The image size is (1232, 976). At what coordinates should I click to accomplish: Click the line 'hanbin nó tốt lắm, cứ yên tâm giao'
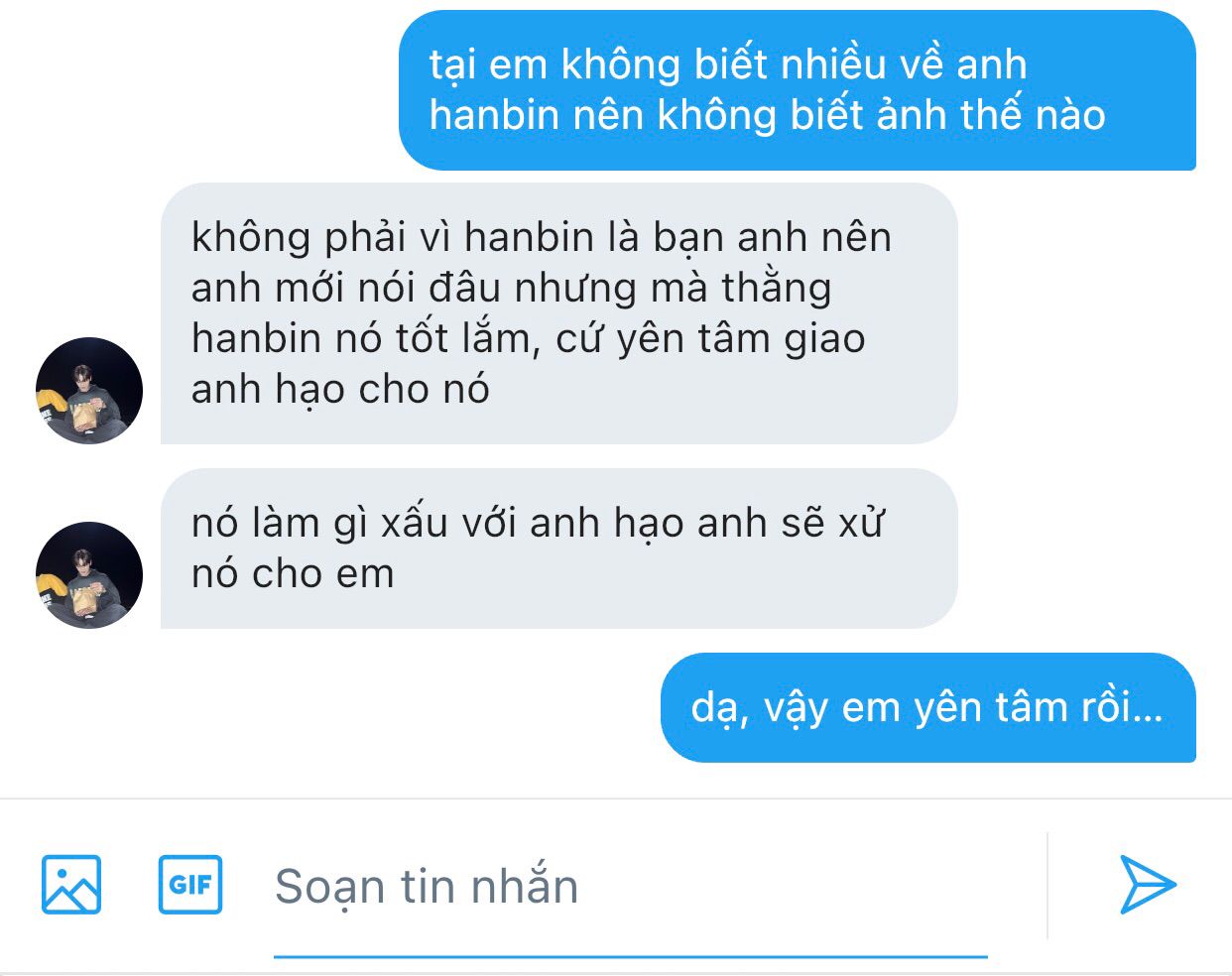pyautogui.click(x=529, y=339)
